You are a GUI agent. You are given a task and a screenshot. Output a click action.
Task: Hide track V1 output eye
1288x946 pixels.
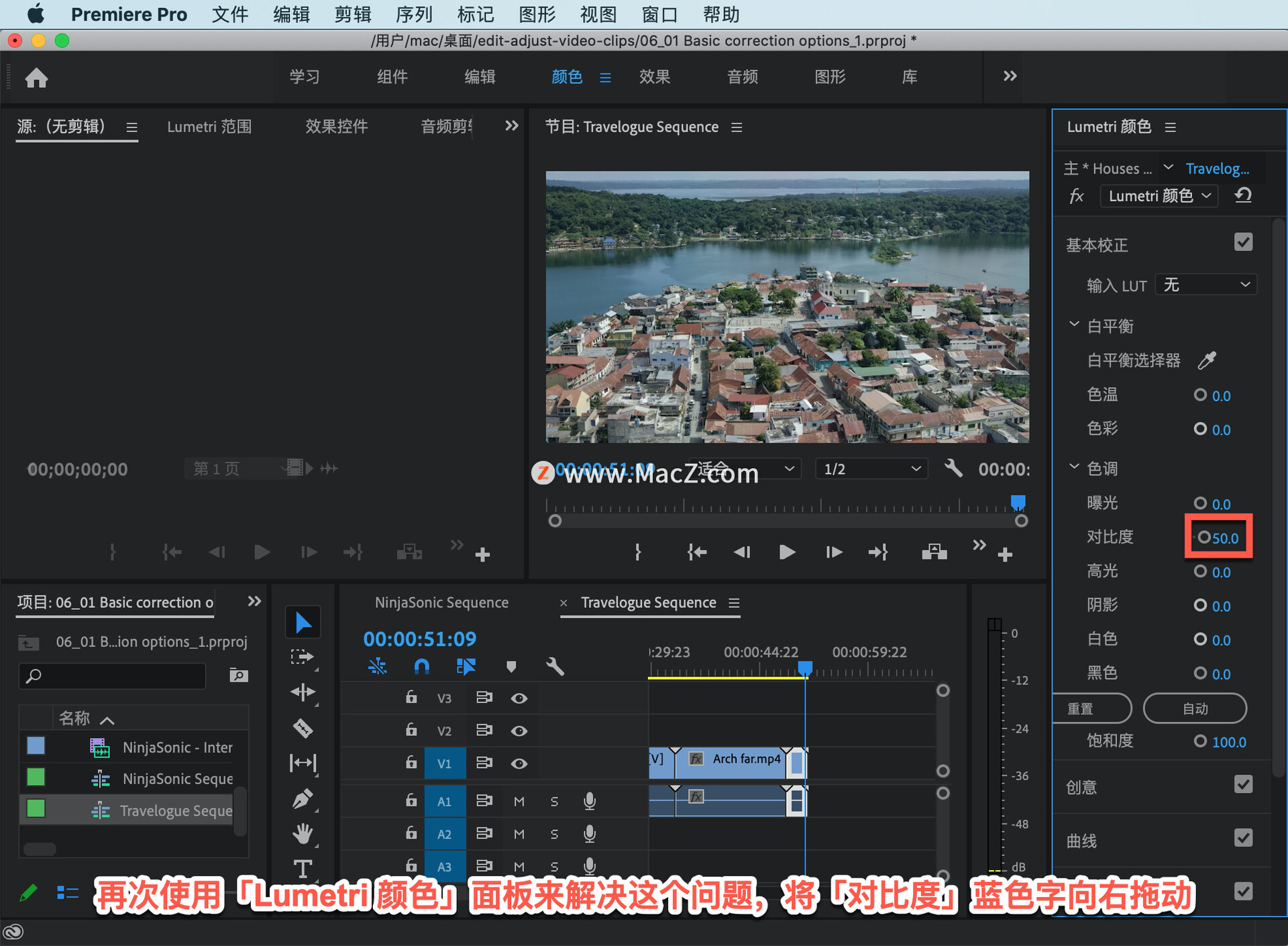pyautogui.click(x=519, y=764)
